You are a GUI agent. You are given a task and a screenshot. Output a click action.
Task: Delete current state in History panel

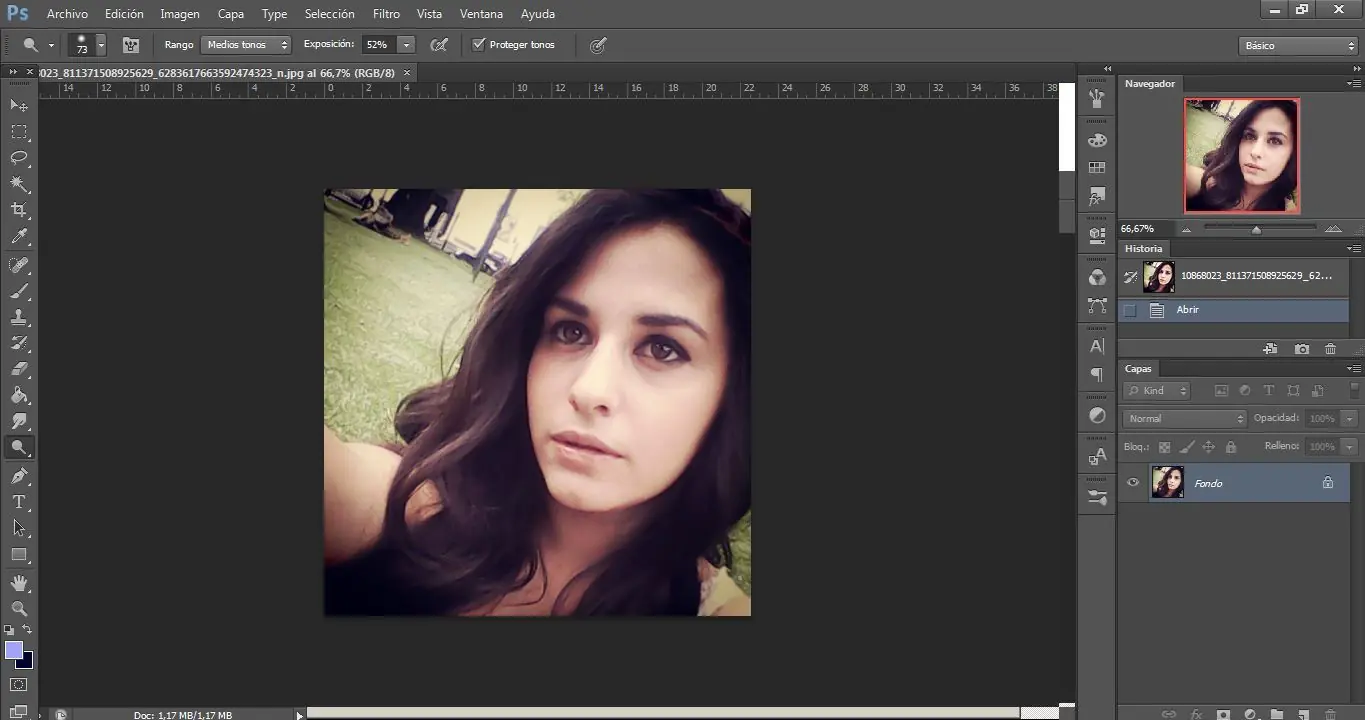[x=1330, y=349]
